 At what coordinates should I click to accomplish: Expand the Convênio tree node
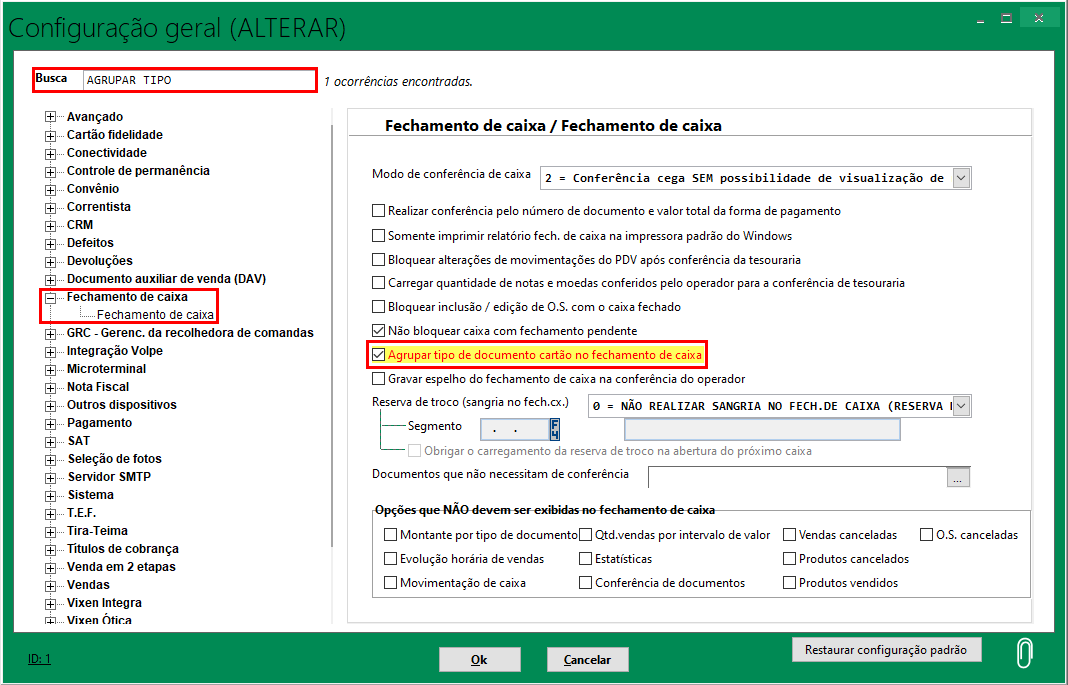tap(50, 189)
